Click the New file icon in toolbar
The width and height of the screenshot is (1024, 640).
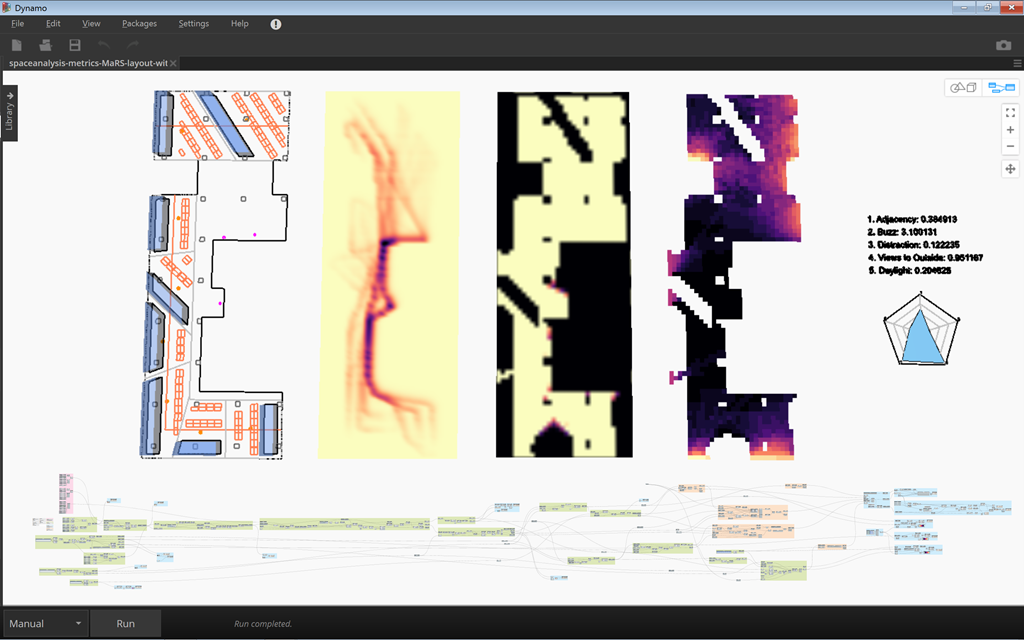[x=17, y=45]
